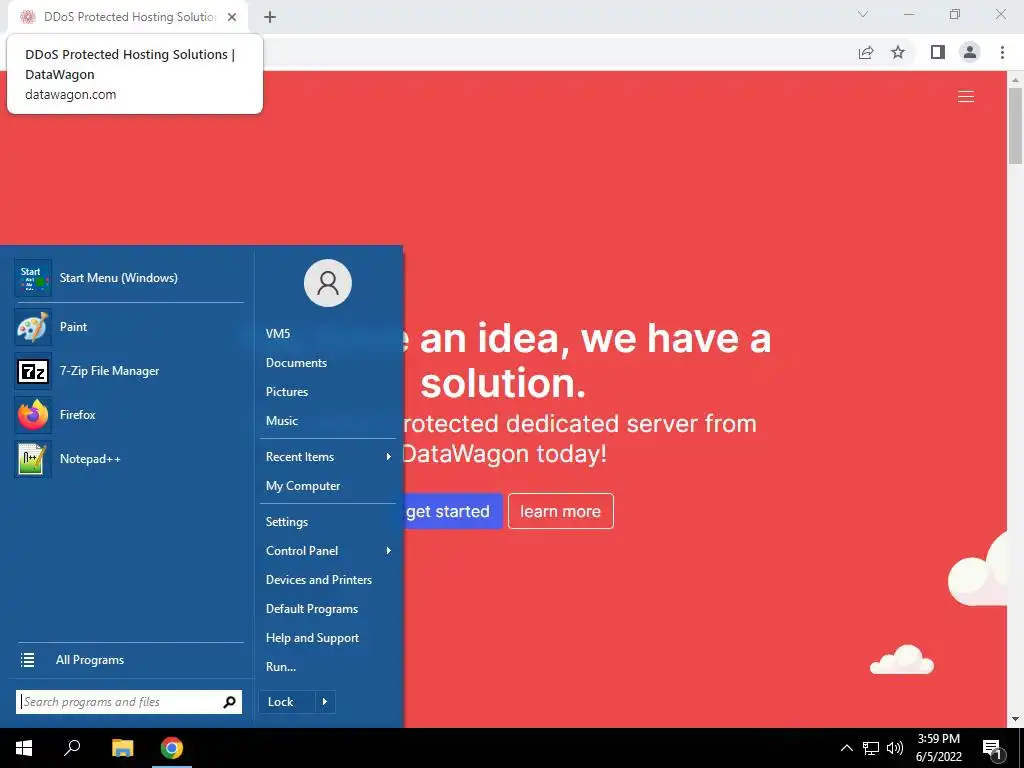
Task: Click the search magnifier in the Start menu
Action: pyautogui.click(x=229, y=702)
